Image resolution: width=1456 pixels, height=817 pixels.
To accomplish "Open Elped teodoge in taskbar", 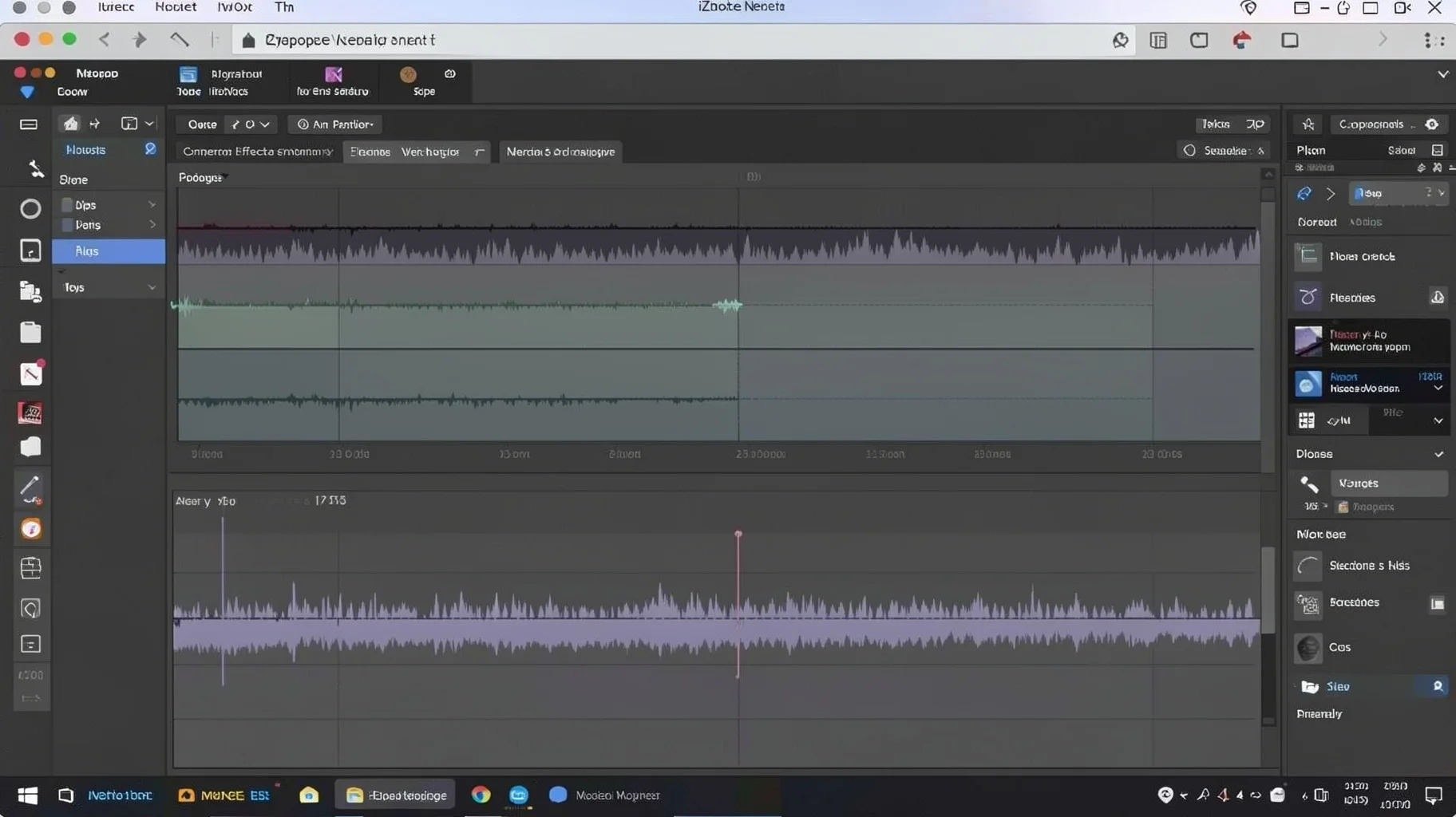I will click(396, 795).
